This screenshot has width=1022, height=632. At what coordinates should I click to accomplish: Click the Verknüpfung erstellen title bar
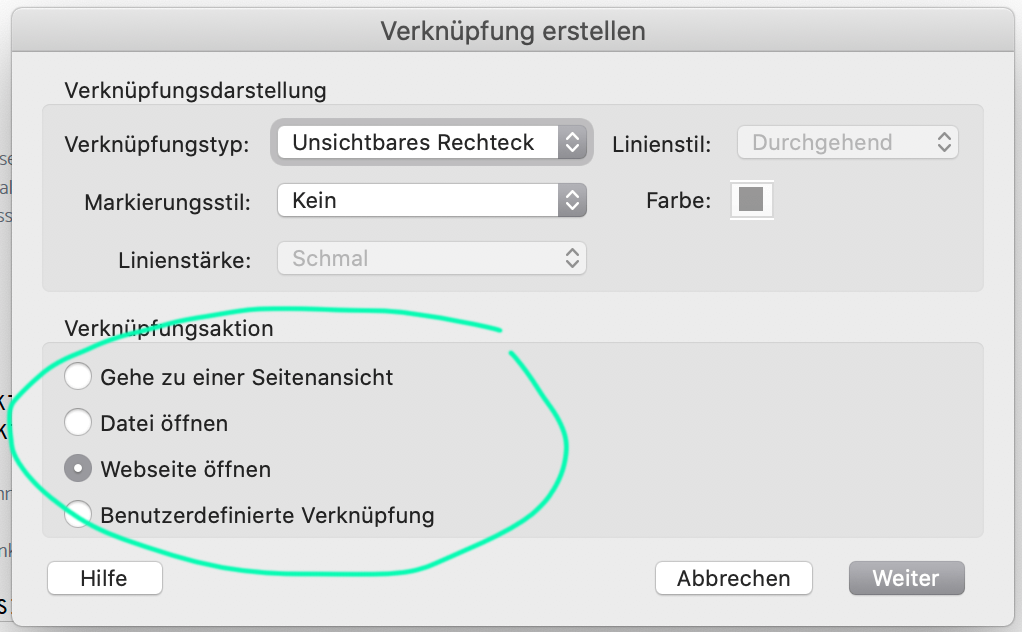[513, 31]
